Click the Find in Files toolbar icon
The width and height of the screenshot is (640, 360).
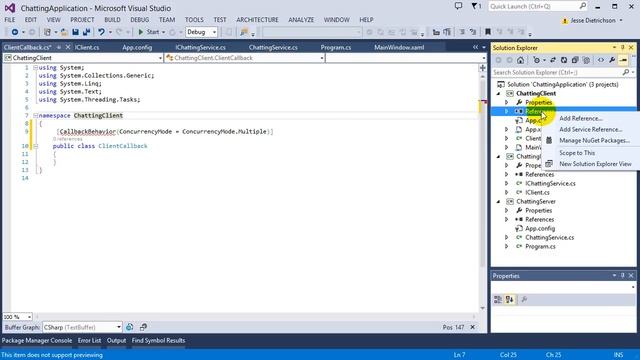244,32
